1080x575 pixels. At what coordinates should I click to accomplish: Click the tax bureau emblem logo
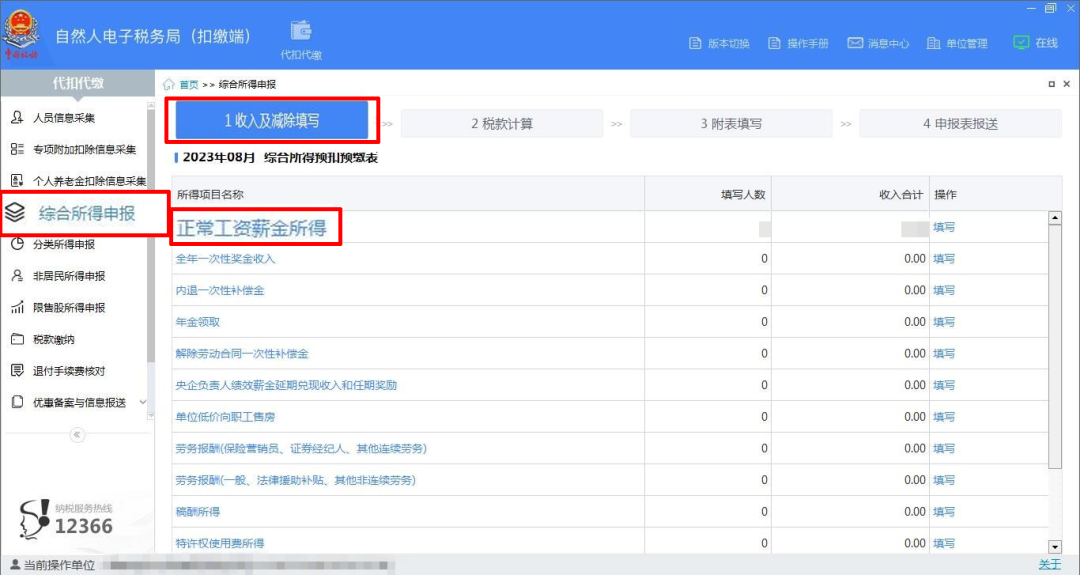[x=21, y=34]
